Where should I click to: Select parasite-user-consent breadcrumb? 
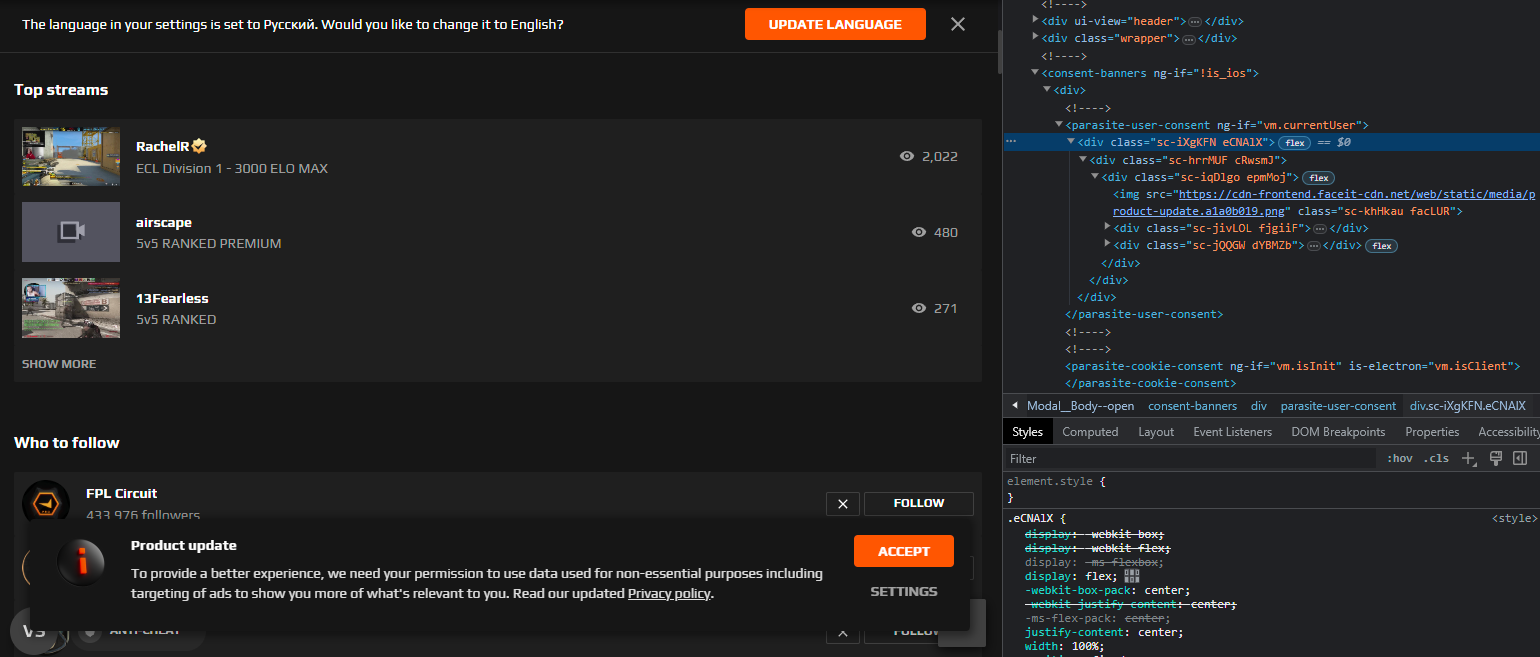coord(1338,406)
